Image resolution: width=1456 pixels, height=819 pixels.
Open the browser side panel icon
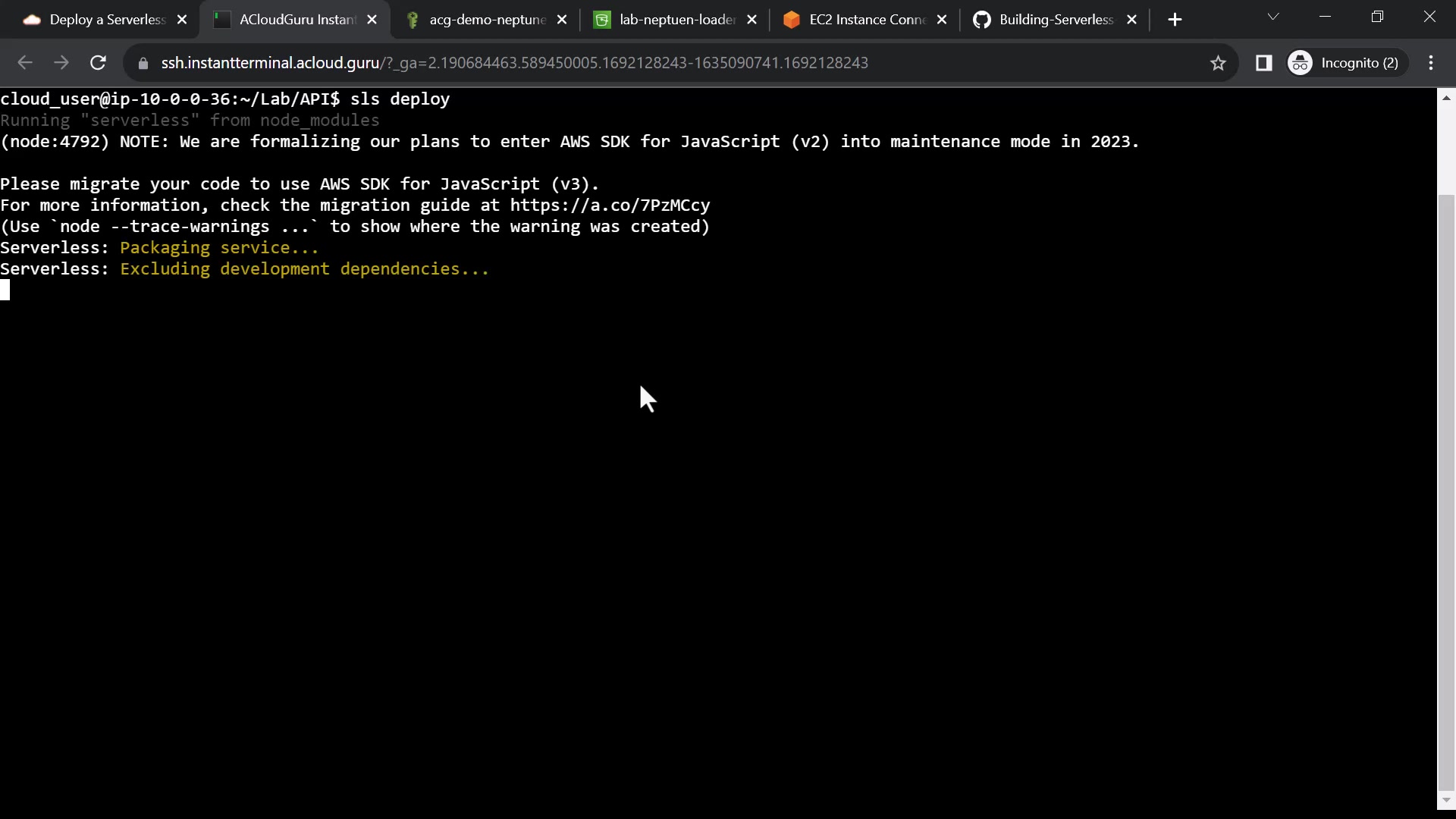click(x=1263, y=63)
